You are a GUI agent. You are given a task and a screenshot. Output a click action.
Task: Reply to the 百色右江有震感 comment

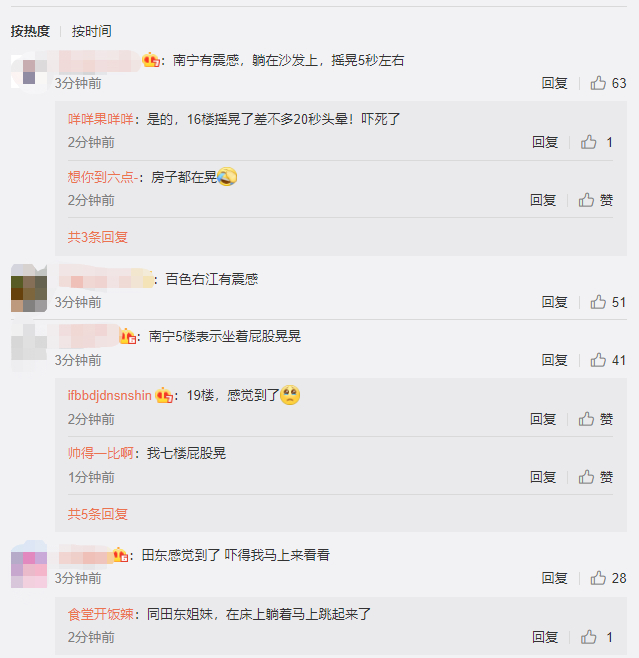[x=554, y=302]
